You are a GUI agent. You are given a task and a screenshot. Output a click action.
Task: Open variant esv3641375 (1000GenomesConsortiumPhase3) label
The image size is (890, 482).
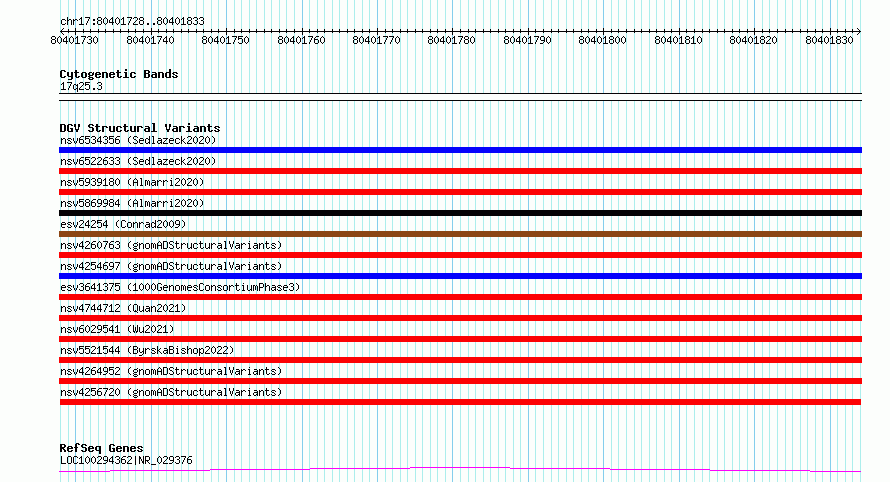180,287
